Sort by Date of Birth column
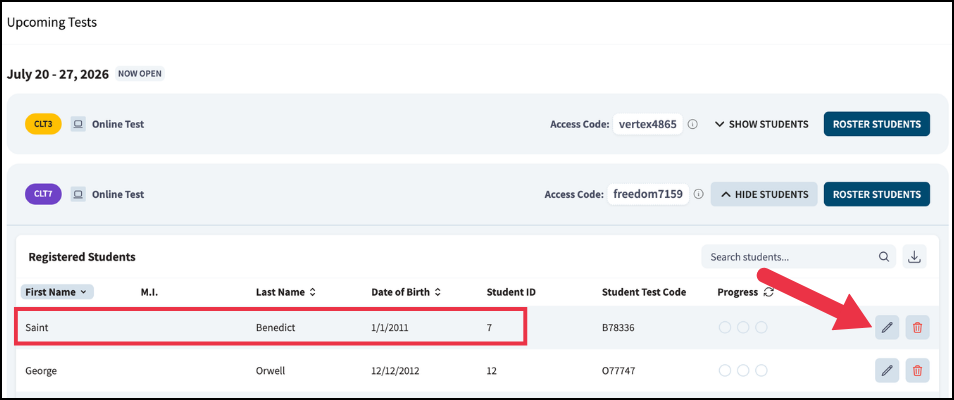 pyautogui.click(x=406, y=292)
